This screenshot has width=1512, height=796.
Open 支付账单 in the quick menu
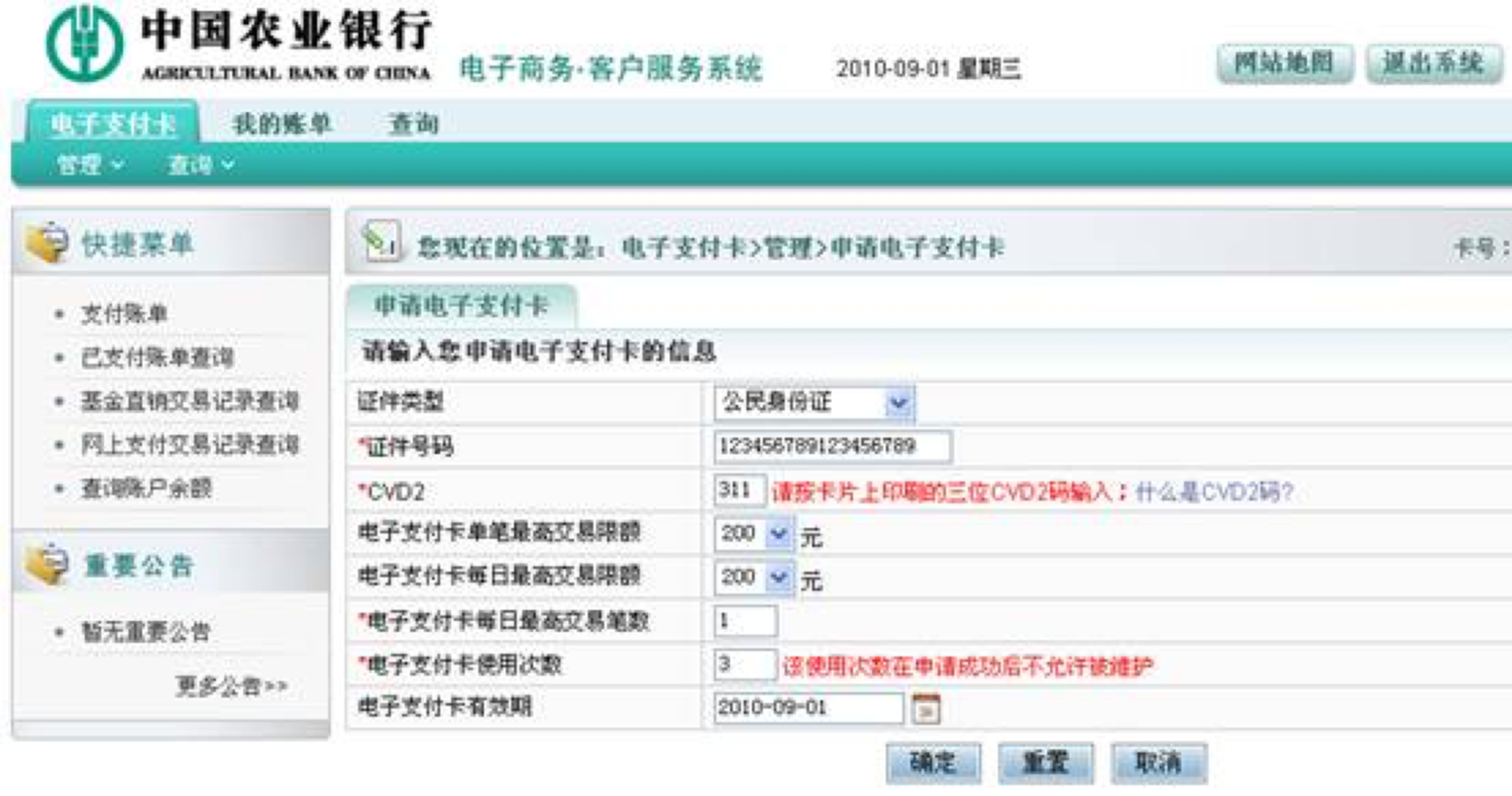[124, 314]
